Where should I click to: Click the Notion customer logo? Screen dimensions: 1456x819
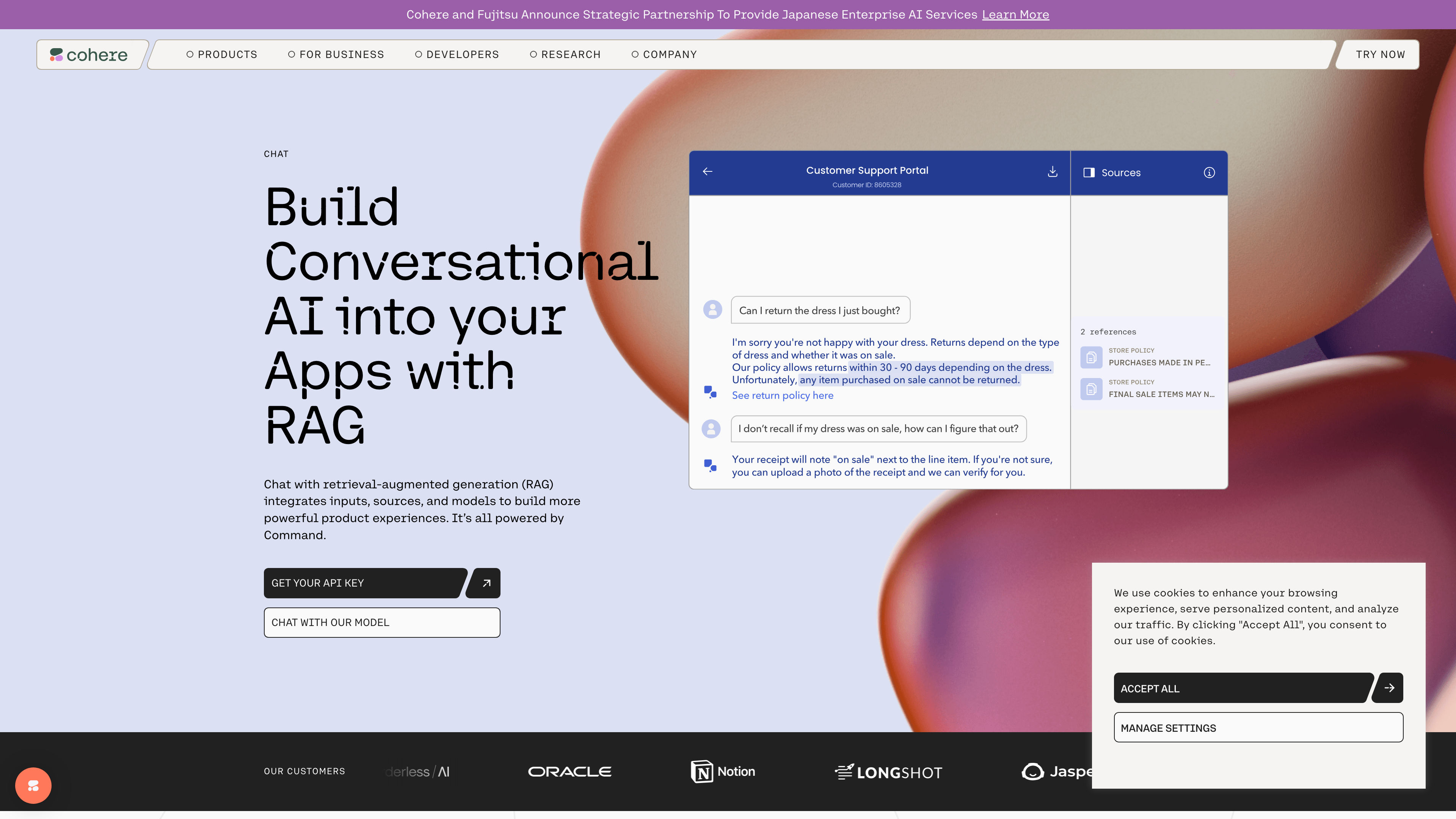click(x=723, y=772)
